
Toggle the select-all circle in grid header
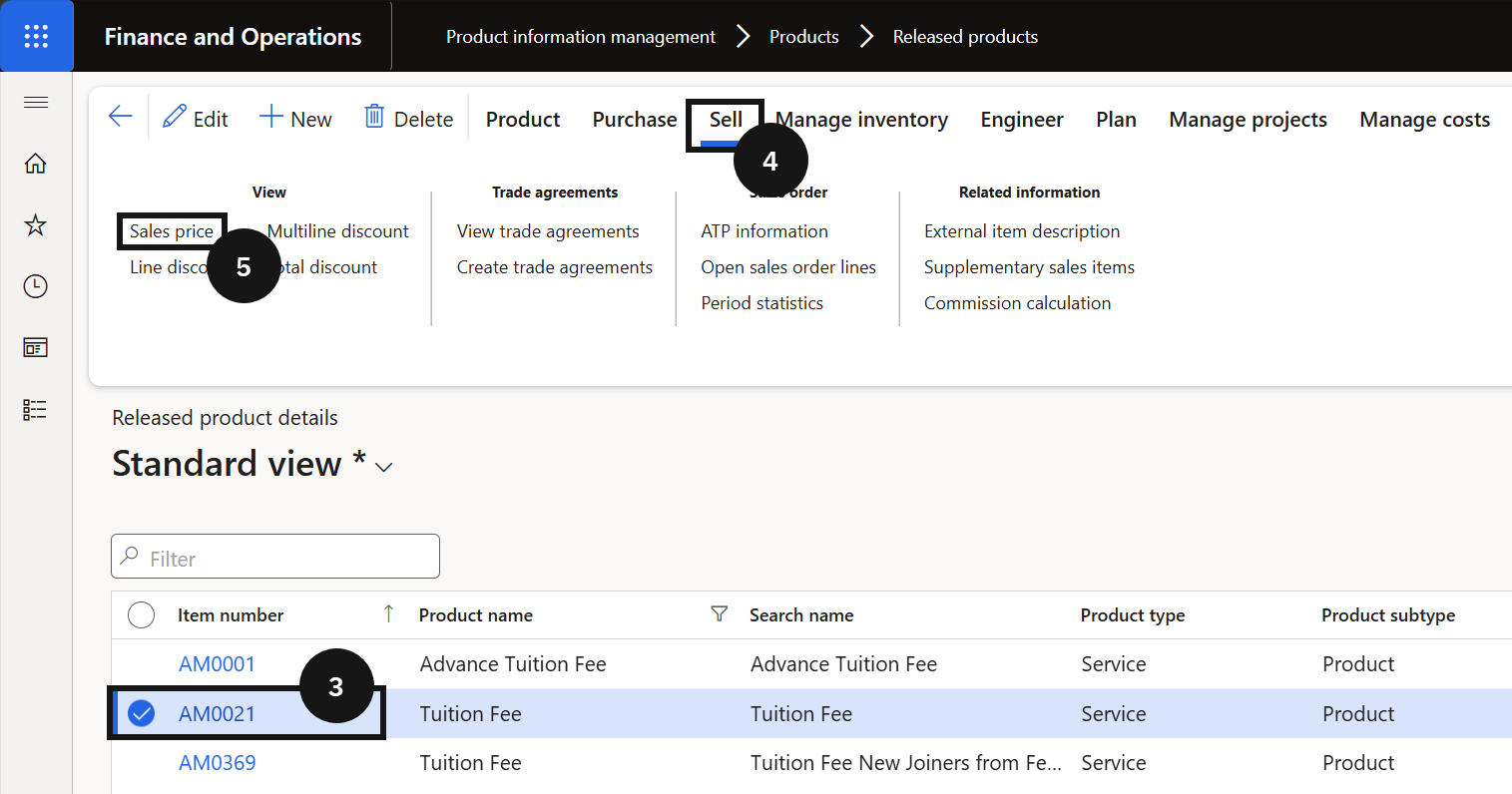pos(142,615)
